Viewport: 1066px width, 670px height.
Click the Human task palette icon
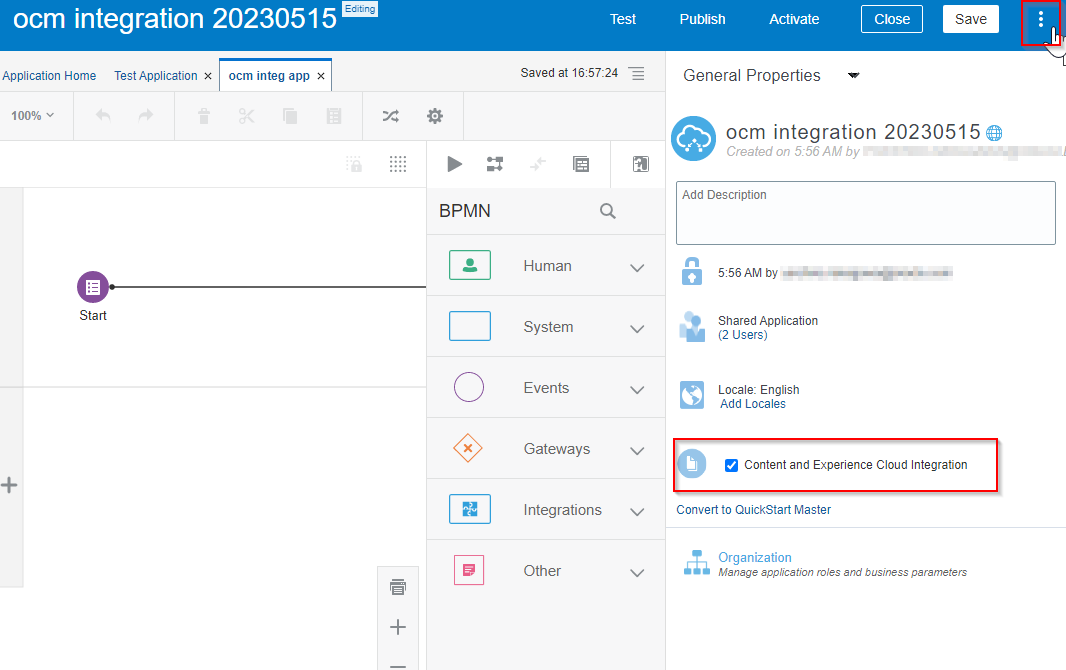coord(470,265)
